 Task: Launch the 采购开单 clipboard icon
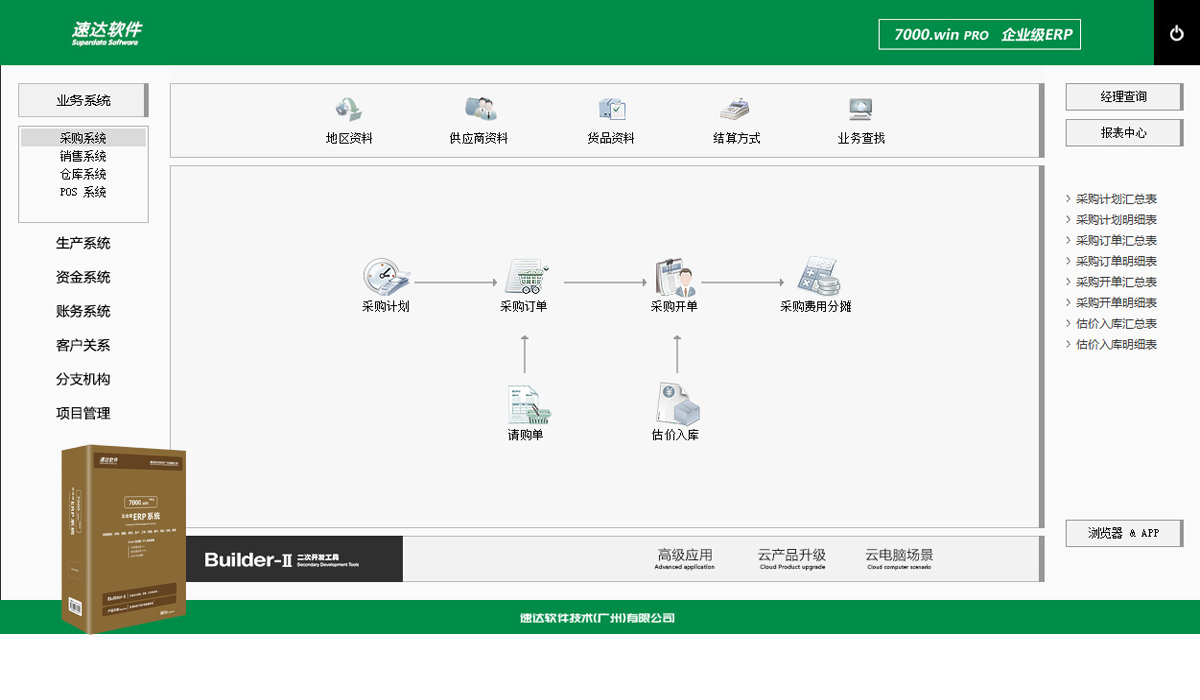pos(675,276)
